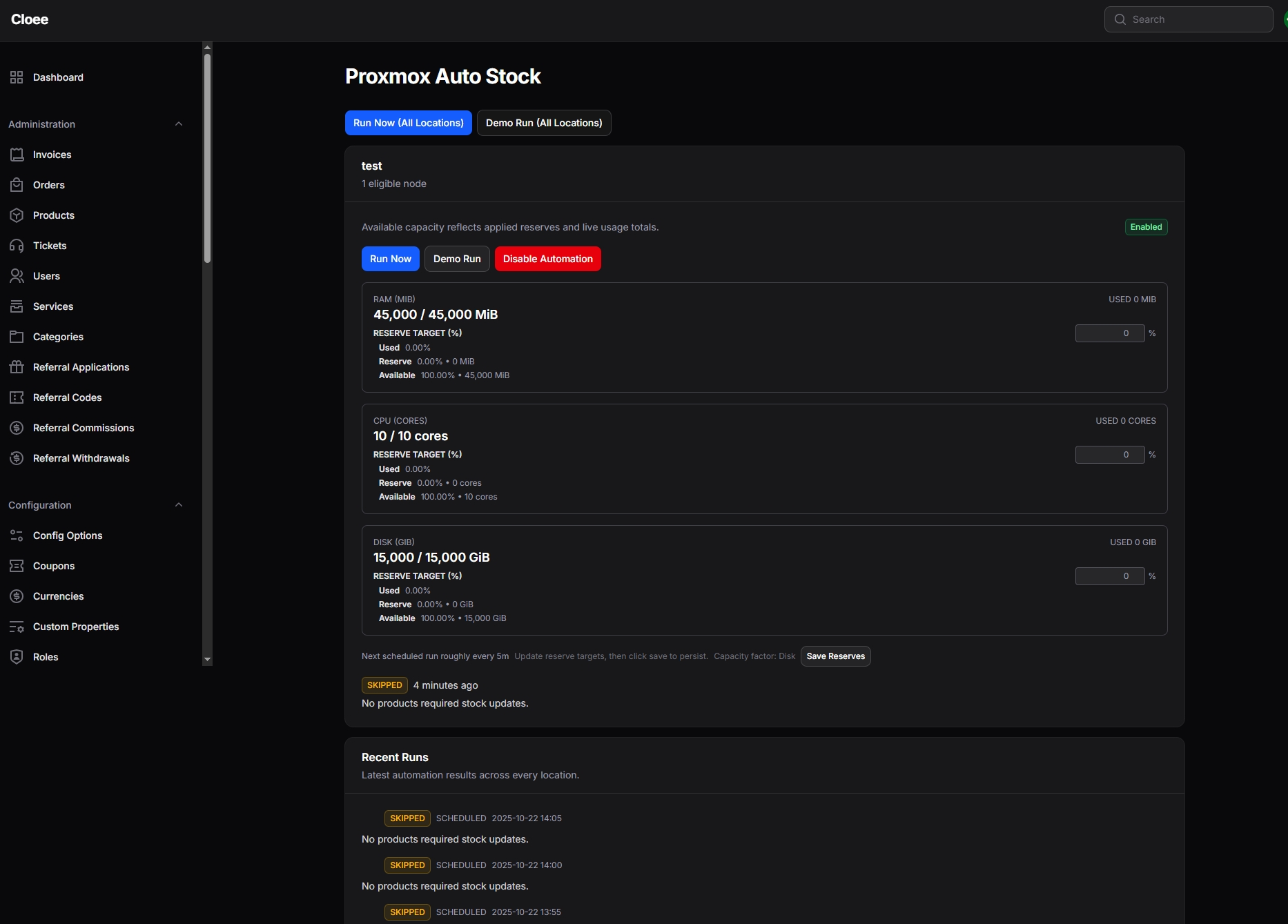Click the Orders bag icon
This screenshot has height=924, width=1288.
[17, 185]
